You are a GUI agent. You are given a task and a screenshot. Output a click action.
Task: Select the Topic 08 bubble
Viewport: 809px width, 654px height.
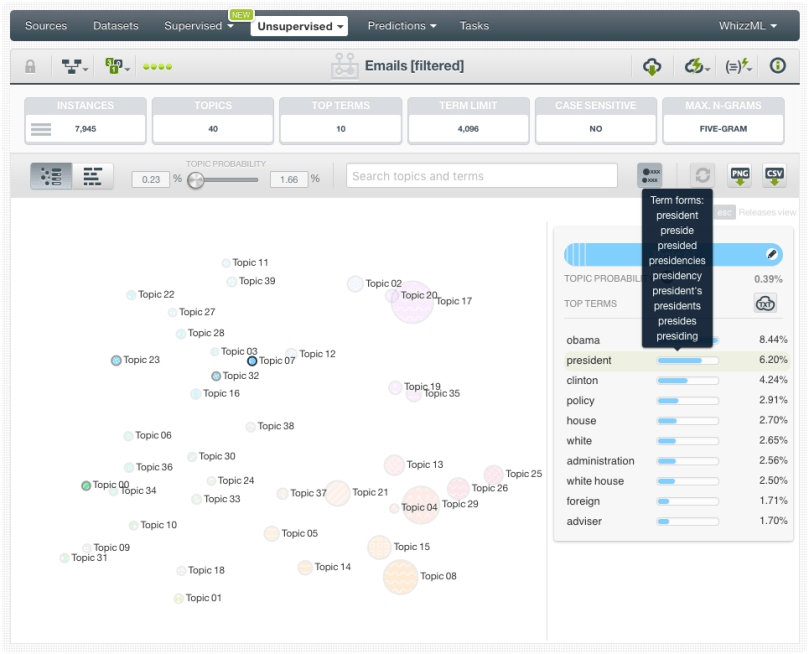(x=400, y=577)
